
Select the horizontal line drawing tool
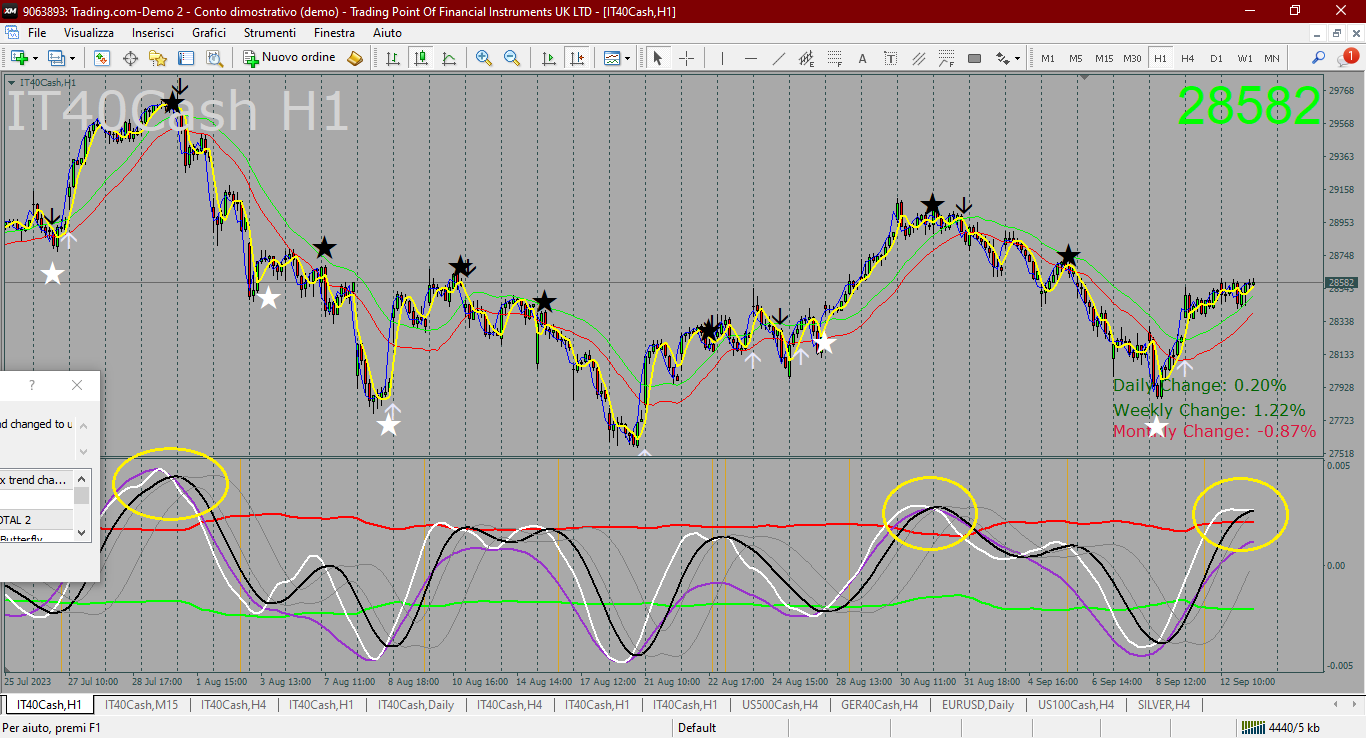[750, 58]
